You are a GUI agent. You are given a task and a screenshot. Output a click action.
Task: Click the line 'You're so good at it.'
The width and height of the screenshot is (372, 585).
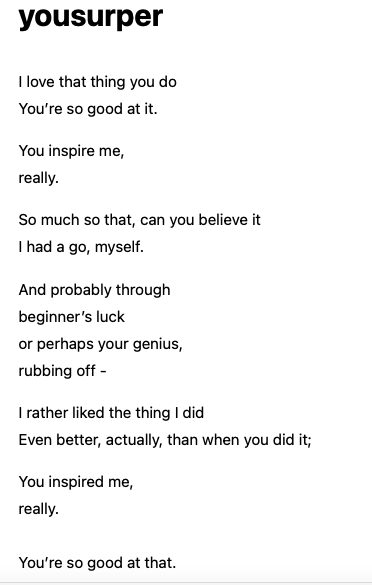tap(88, 109)
